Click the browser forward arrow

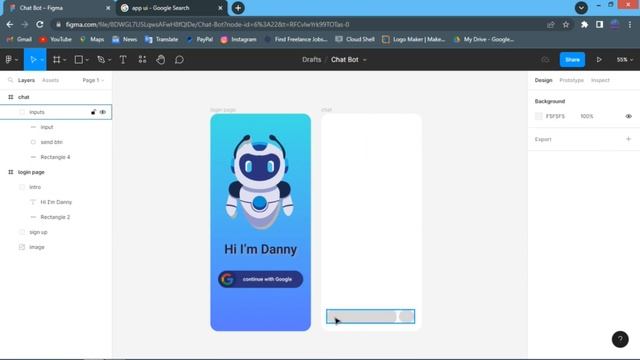24,24
